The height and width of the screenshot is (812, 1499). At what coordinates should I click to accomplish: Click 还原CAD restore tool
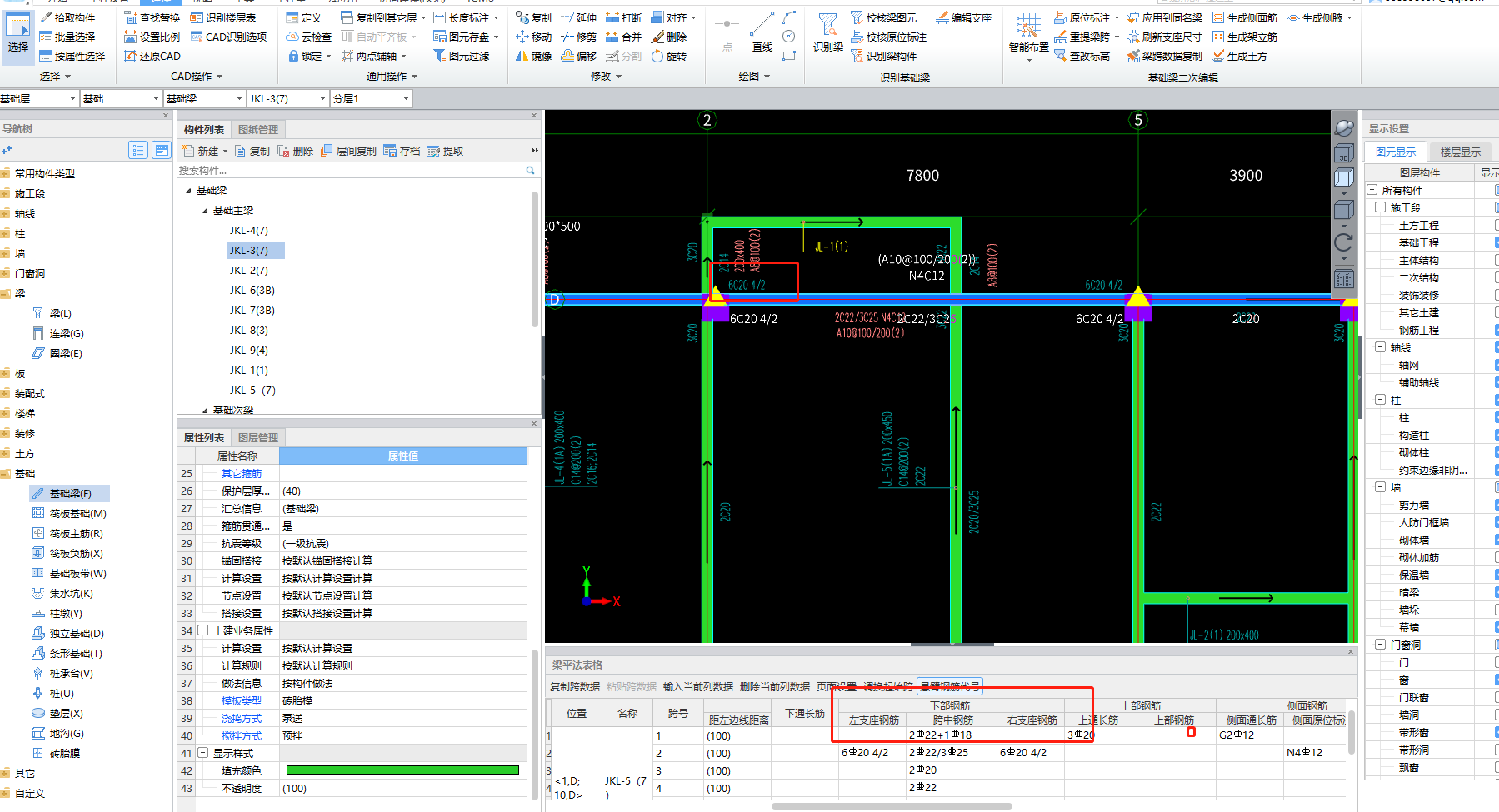coord(152,56)
